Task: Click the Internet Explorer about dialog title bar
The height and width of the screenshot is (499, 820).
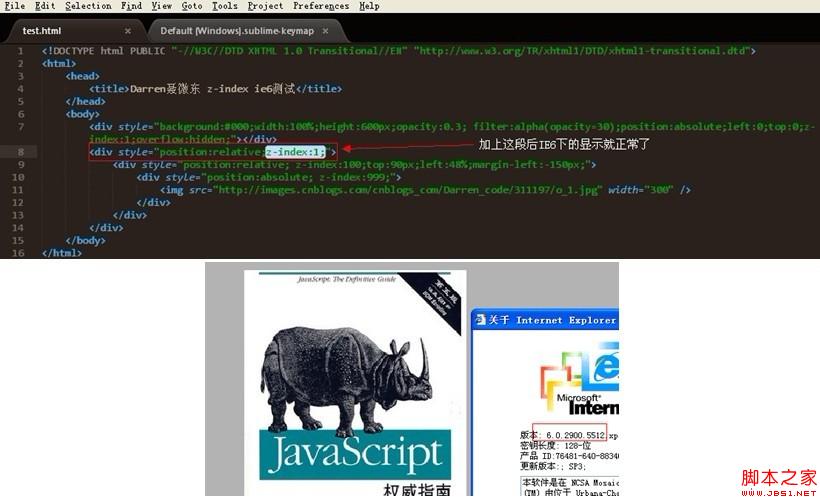Action: (x=545, y=320)
